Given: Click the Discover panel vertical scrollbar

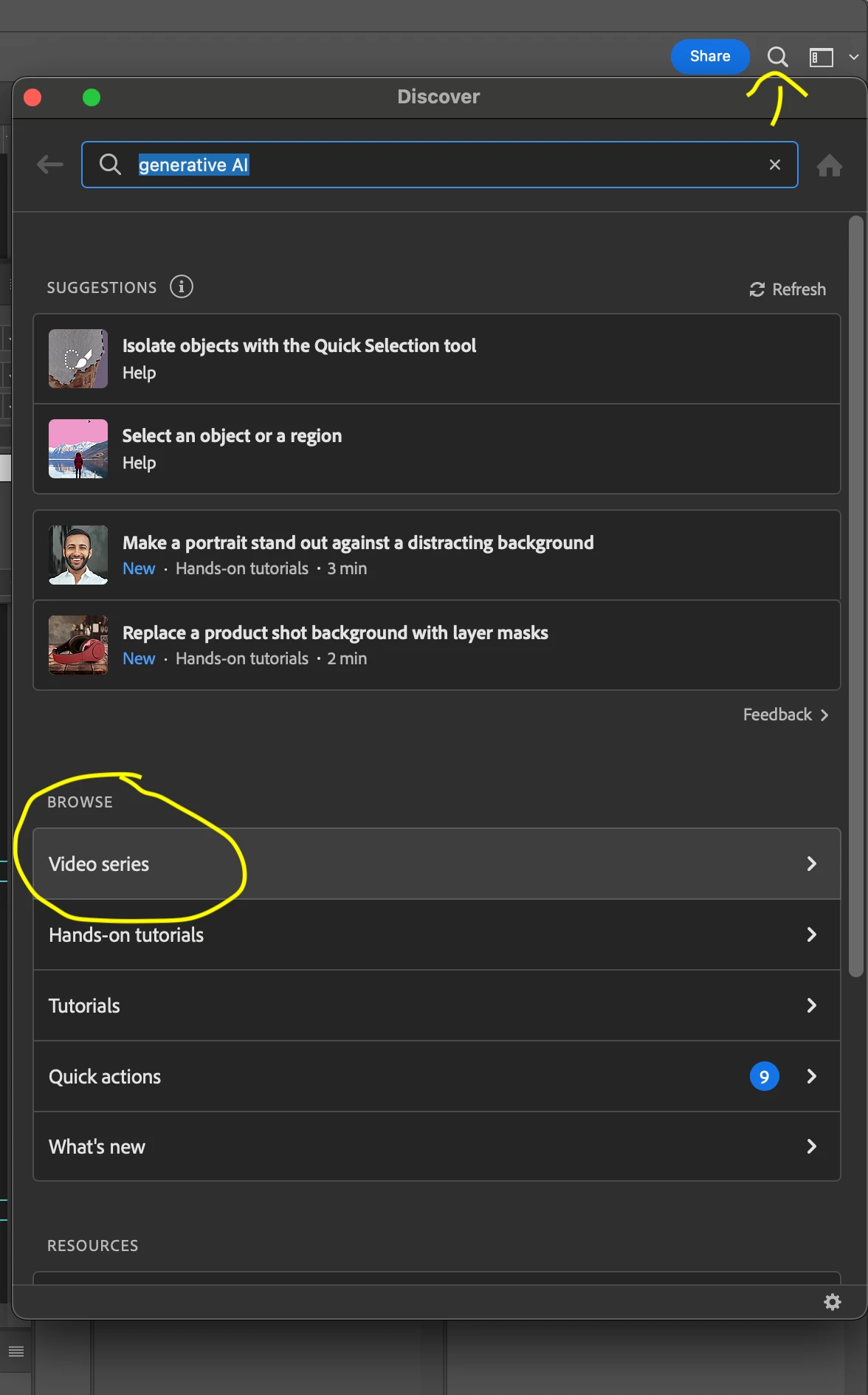Looking at the screenshot, I should (855, 596).
